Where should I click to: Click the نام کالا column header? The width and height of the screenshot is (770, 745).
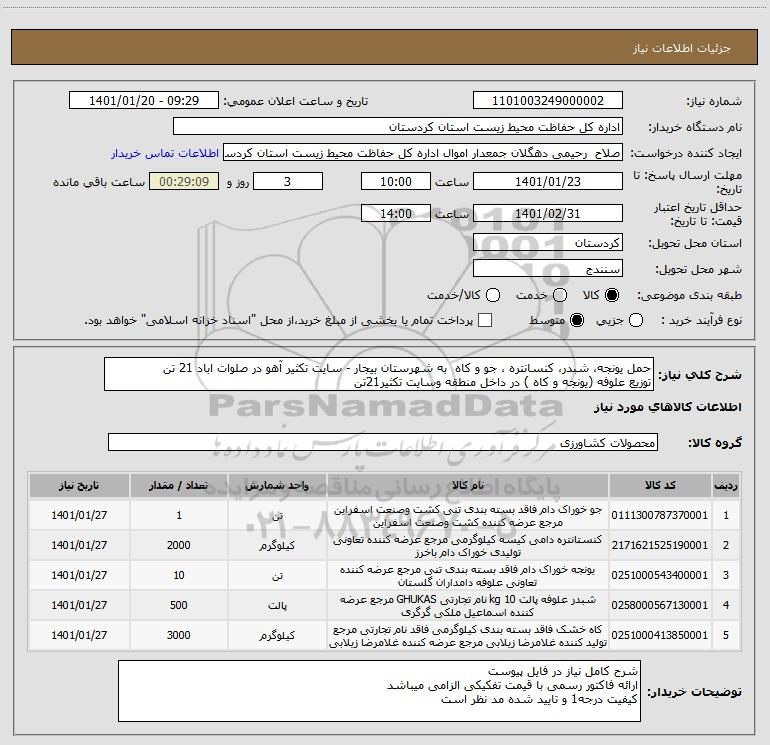468,485
